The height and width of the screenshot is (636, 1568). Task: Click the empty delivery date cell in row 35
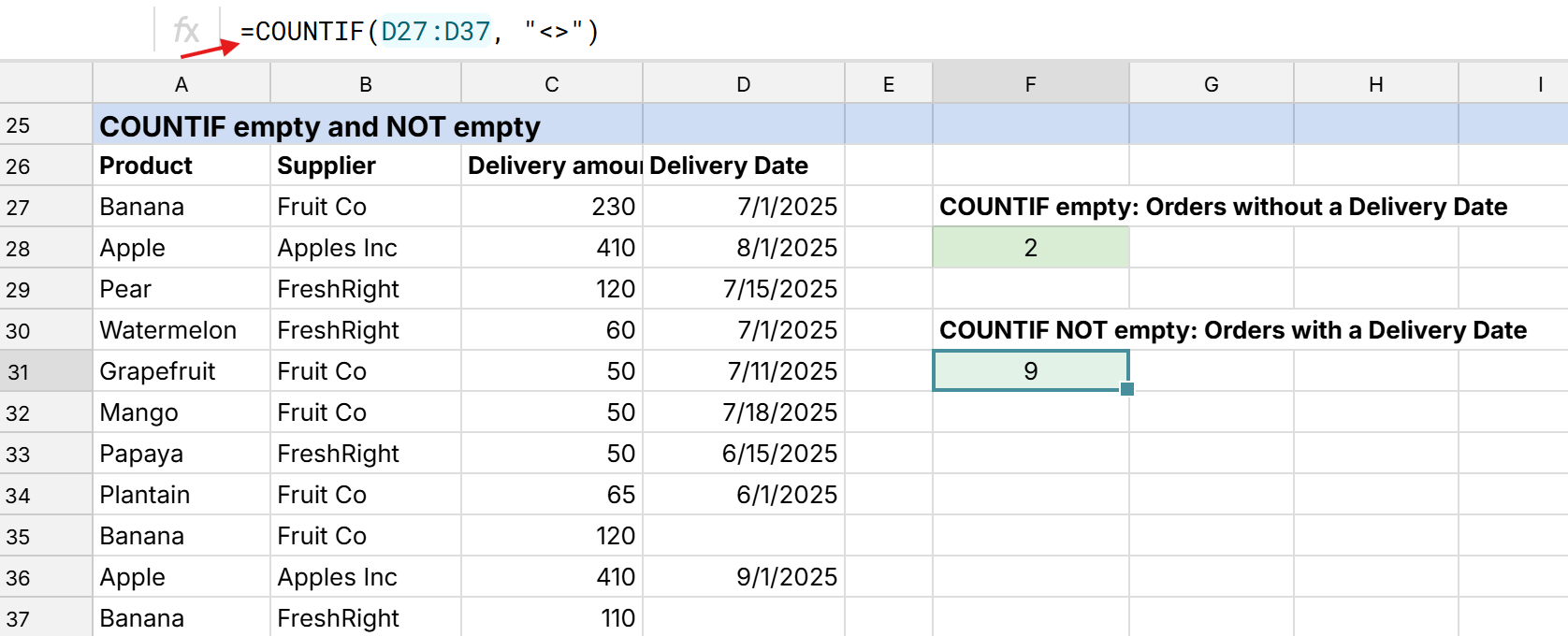tap(743, 536)
